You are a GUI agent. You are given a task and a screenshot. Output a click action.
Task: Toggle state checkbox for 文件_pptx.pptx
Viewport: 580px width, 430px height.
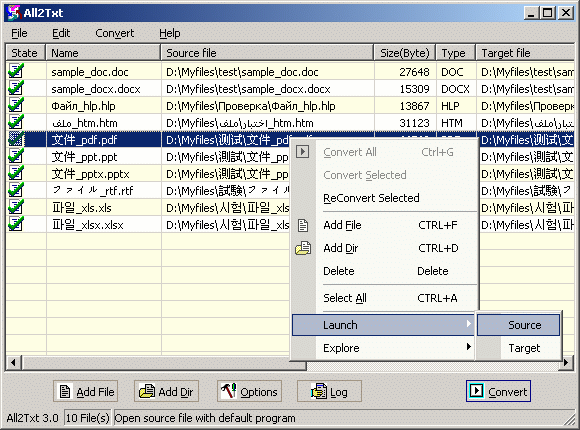(16, 173)
